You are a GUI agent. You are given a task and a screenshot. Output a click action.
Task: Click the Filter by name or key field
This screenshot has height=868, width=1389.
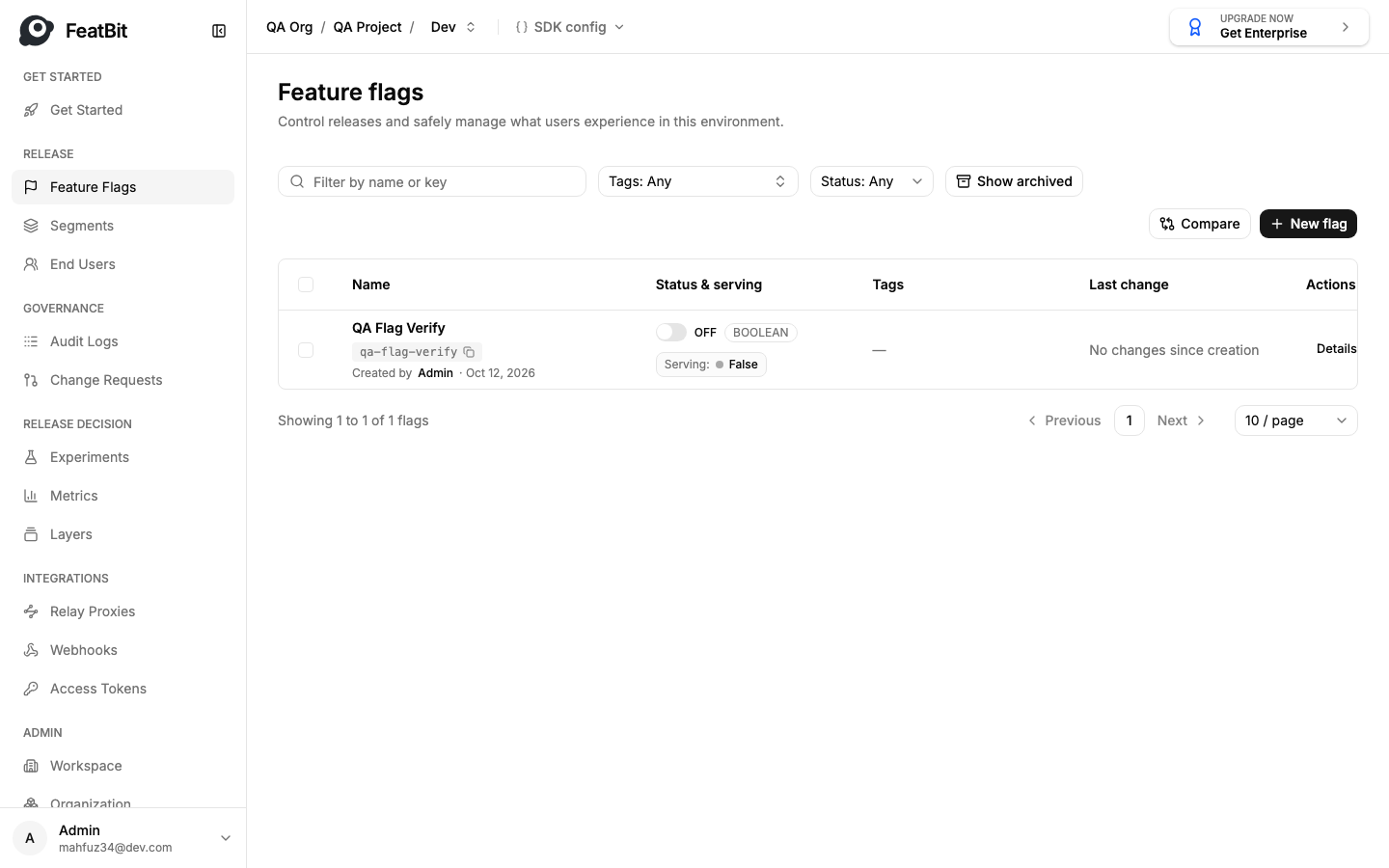tap(432, 181)
